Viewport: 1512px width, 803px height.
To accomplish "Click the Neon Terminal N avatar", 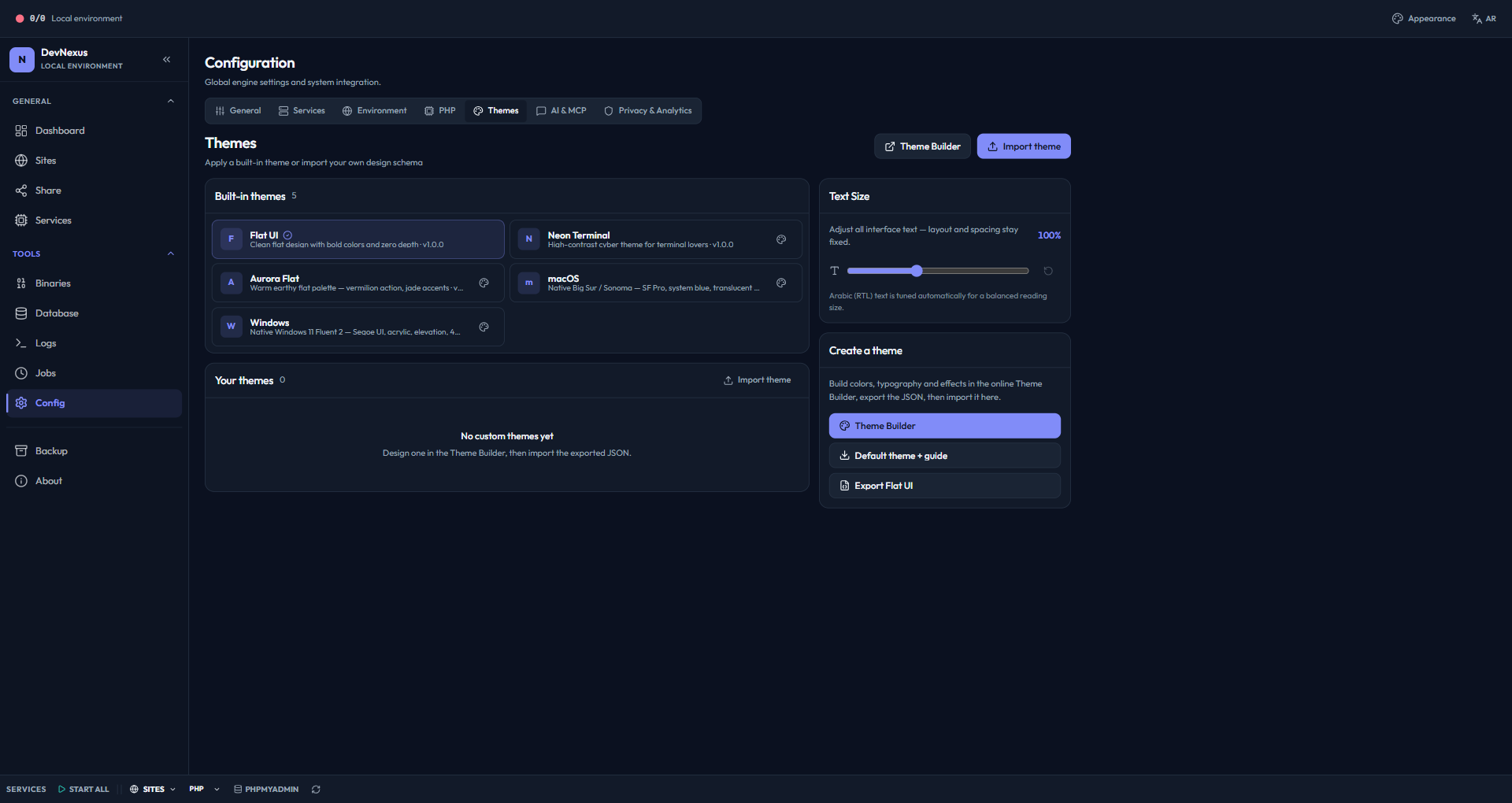I will point(529,239).
